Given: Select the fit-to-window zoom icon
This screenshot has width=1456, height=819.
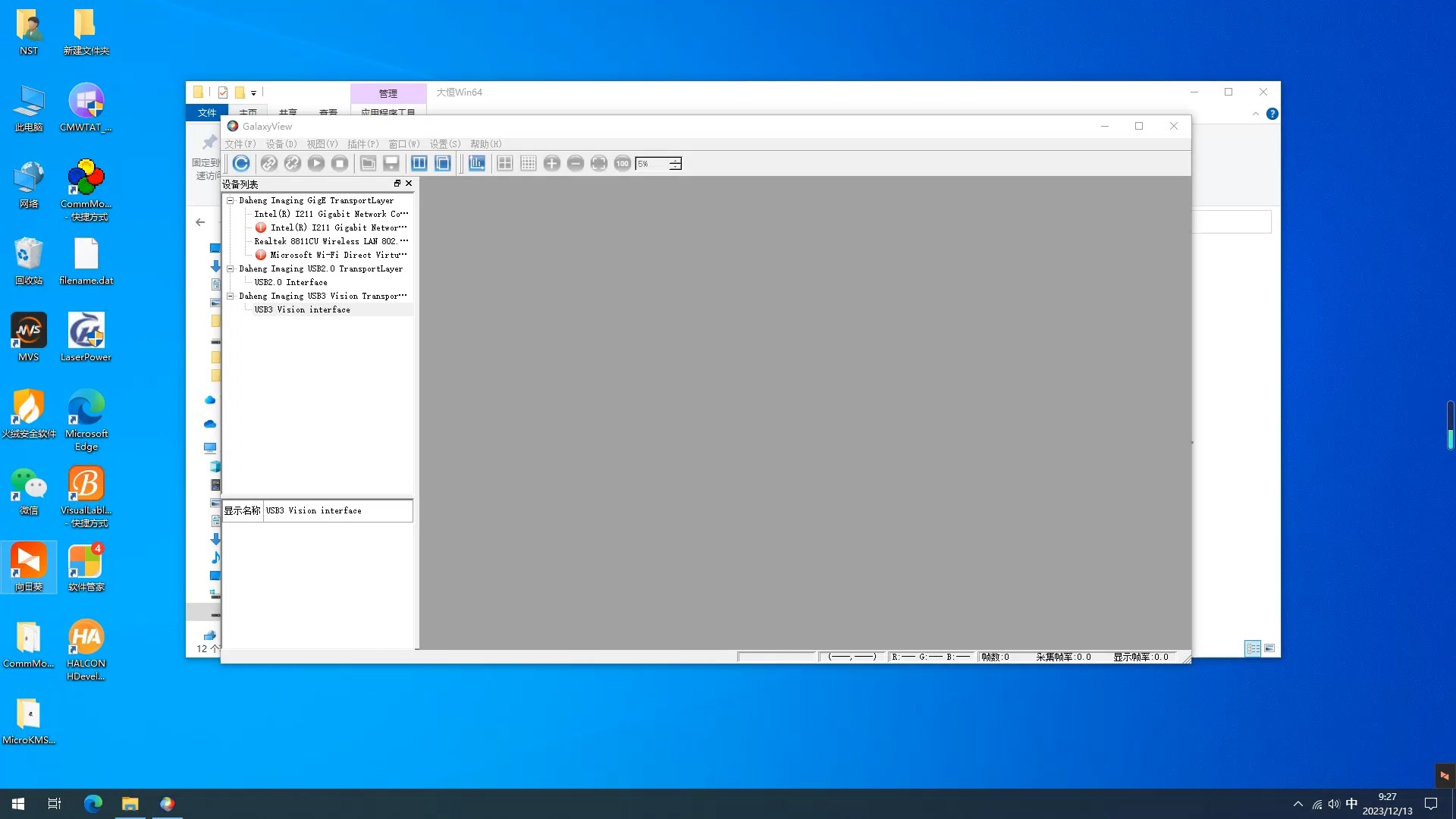Looking at the screenshot, I should (x=599, y=163).
